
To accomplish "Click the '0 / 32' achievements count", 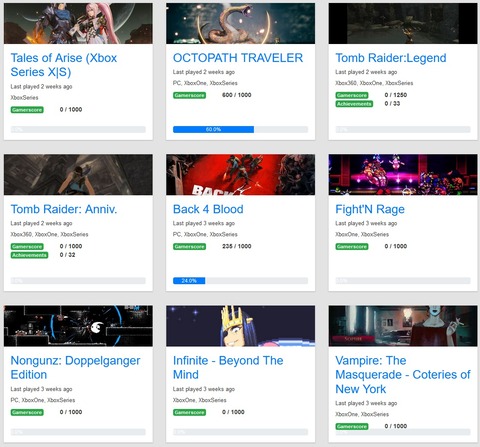I will coord(68,255).
